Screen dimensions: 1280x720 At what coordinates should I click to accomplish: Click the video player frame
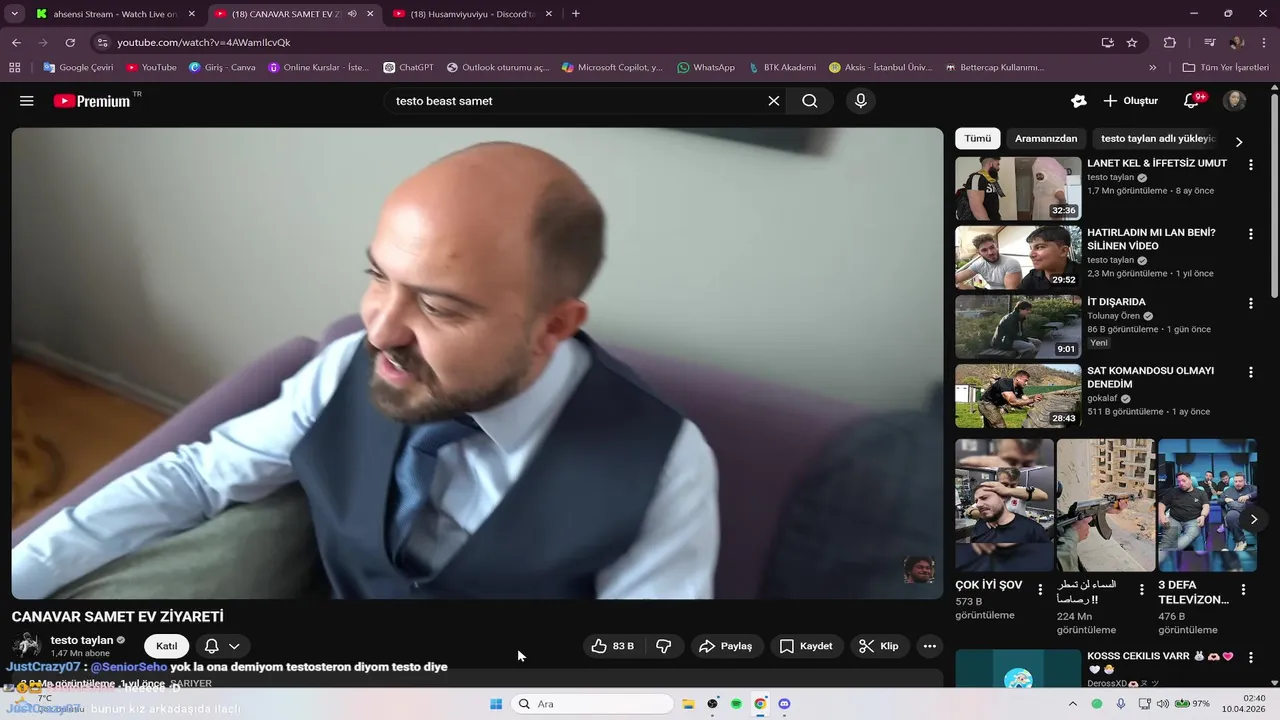coord(477,363)
